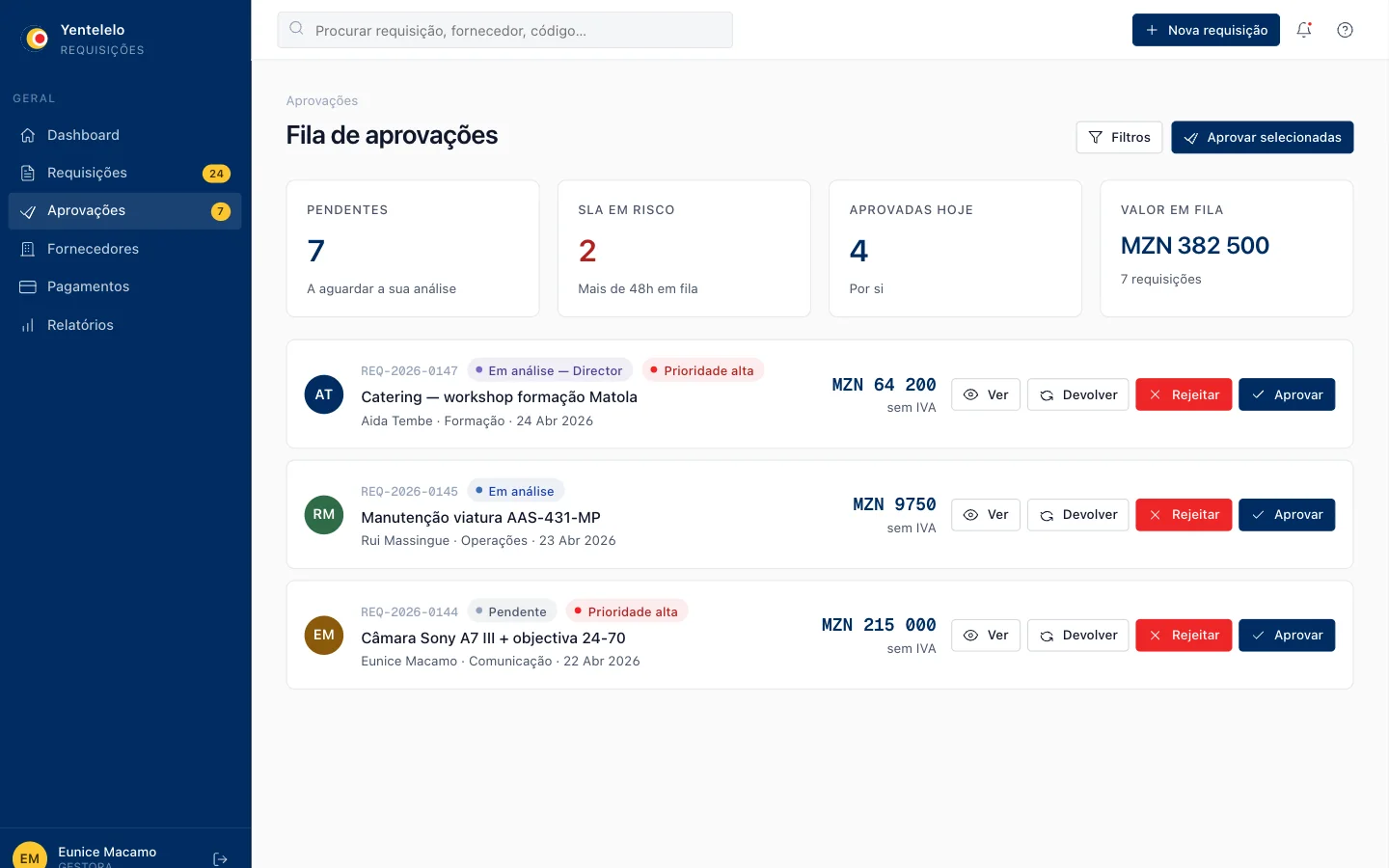Aprovar the Catering workshop request

[1287, 394]
